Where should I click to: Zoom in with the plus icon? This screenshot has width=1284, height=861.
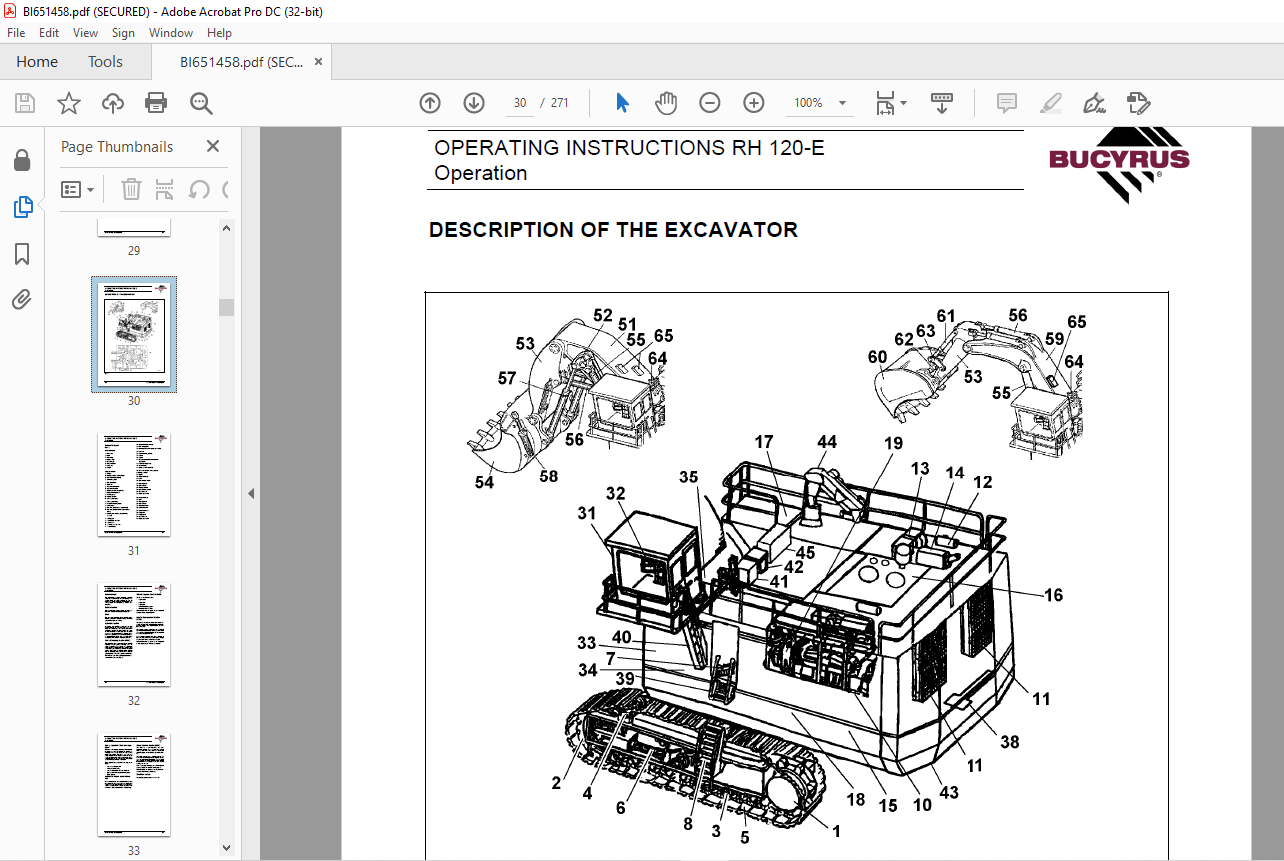pos(754,103)
